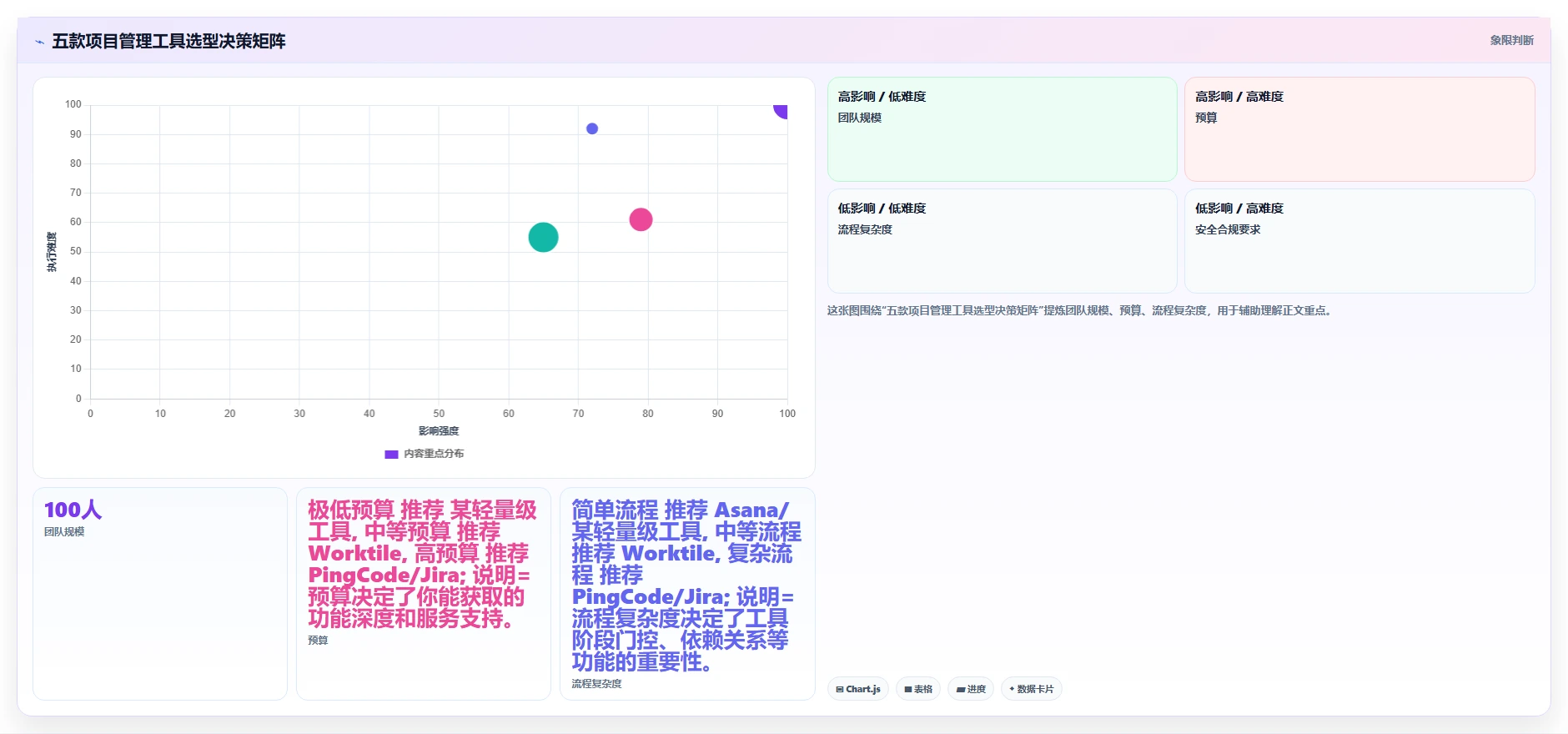Select the 低影响 / 高难度 quadrant card
The height and width of the screenshot is (734, 1568).
1359,241
